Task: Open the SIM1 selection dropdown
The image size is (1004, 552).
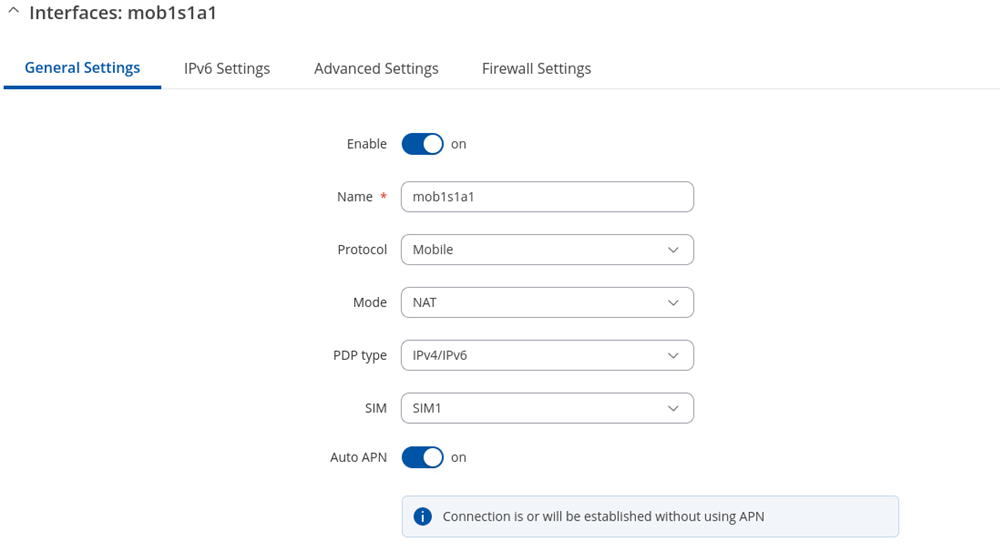Action: [x=547, y=408]
